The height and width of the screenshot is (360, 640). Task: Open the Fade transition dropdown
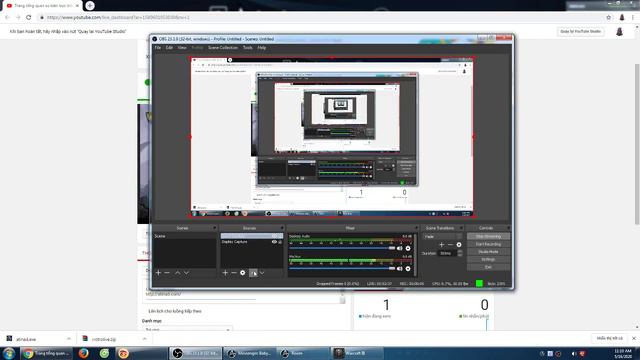(x=442, y=236)
